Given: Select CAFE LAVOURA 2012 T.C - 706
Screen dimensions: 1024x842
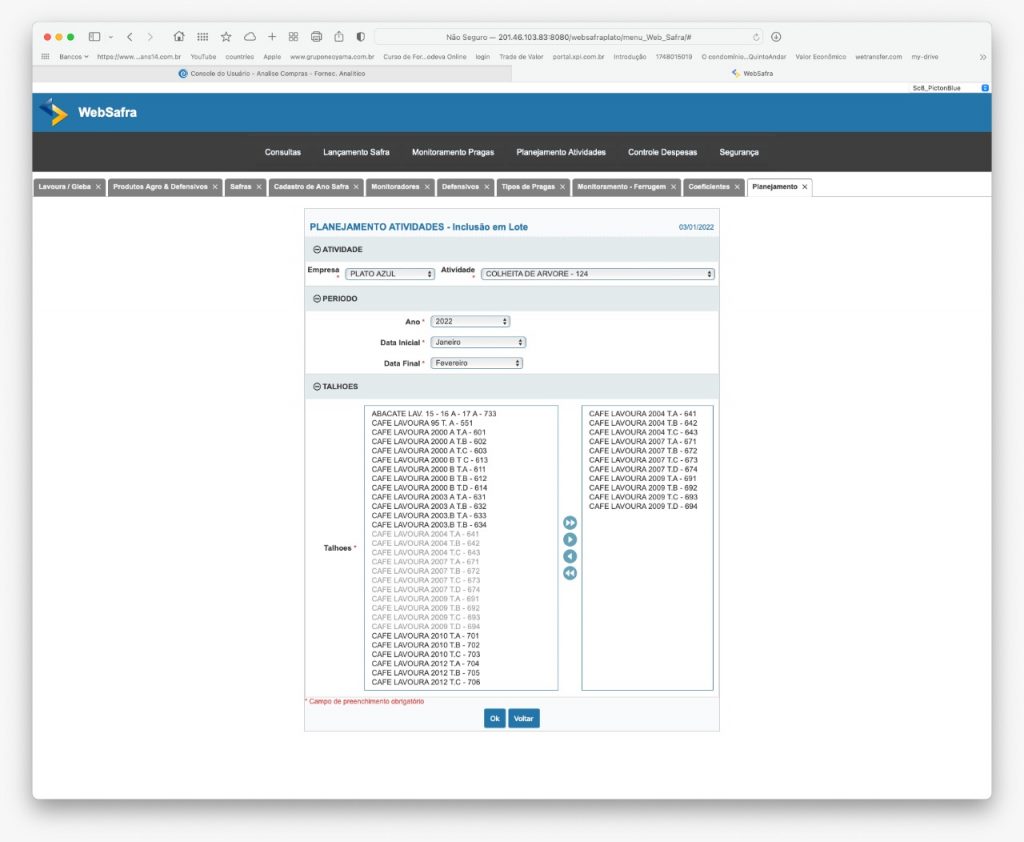Looking at the screenshot, I should tap(426, 682).
